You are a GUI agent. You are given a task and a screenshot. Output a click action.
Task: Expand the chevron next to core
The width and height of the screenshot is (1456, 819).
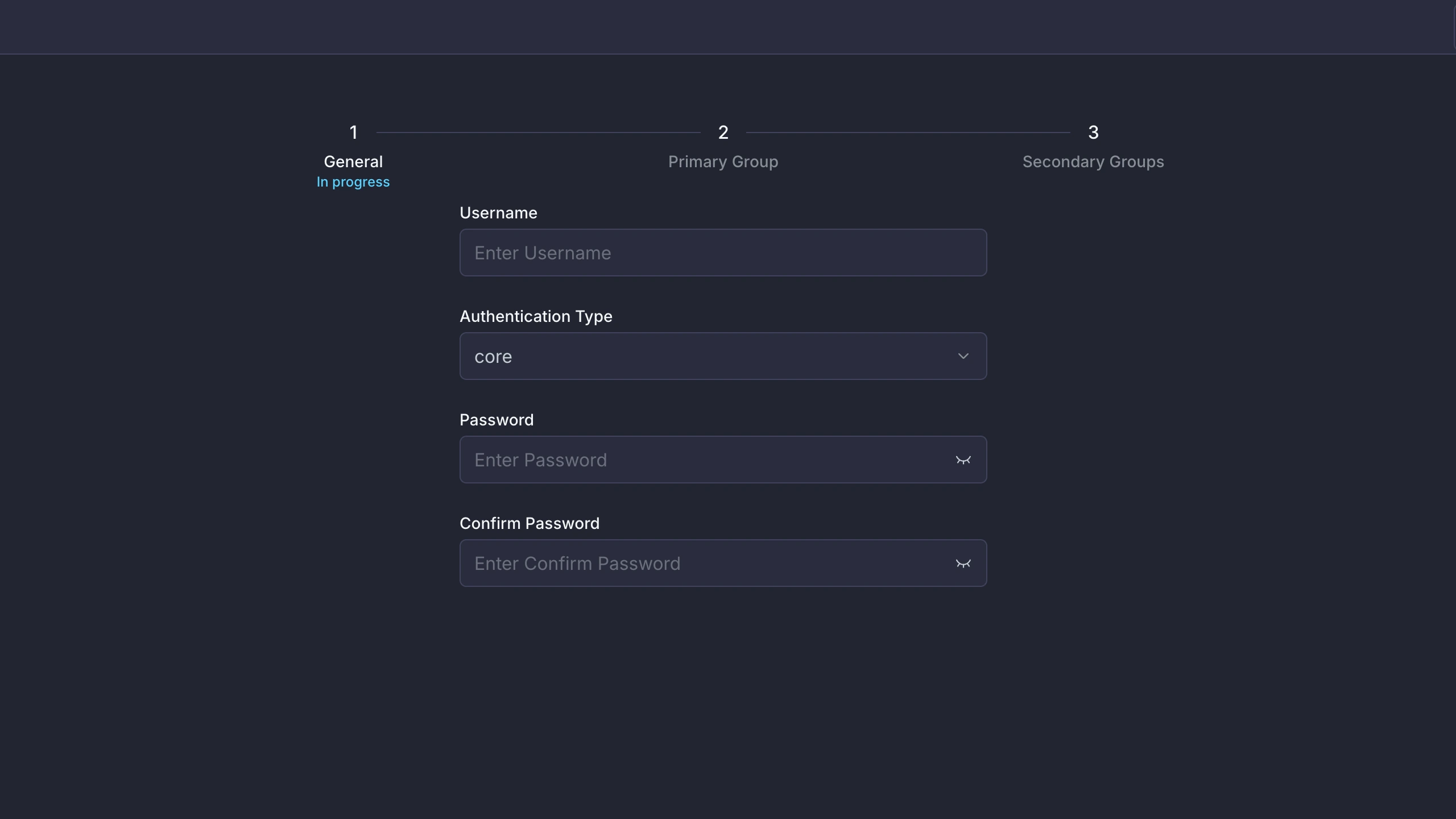pos(963,356)
